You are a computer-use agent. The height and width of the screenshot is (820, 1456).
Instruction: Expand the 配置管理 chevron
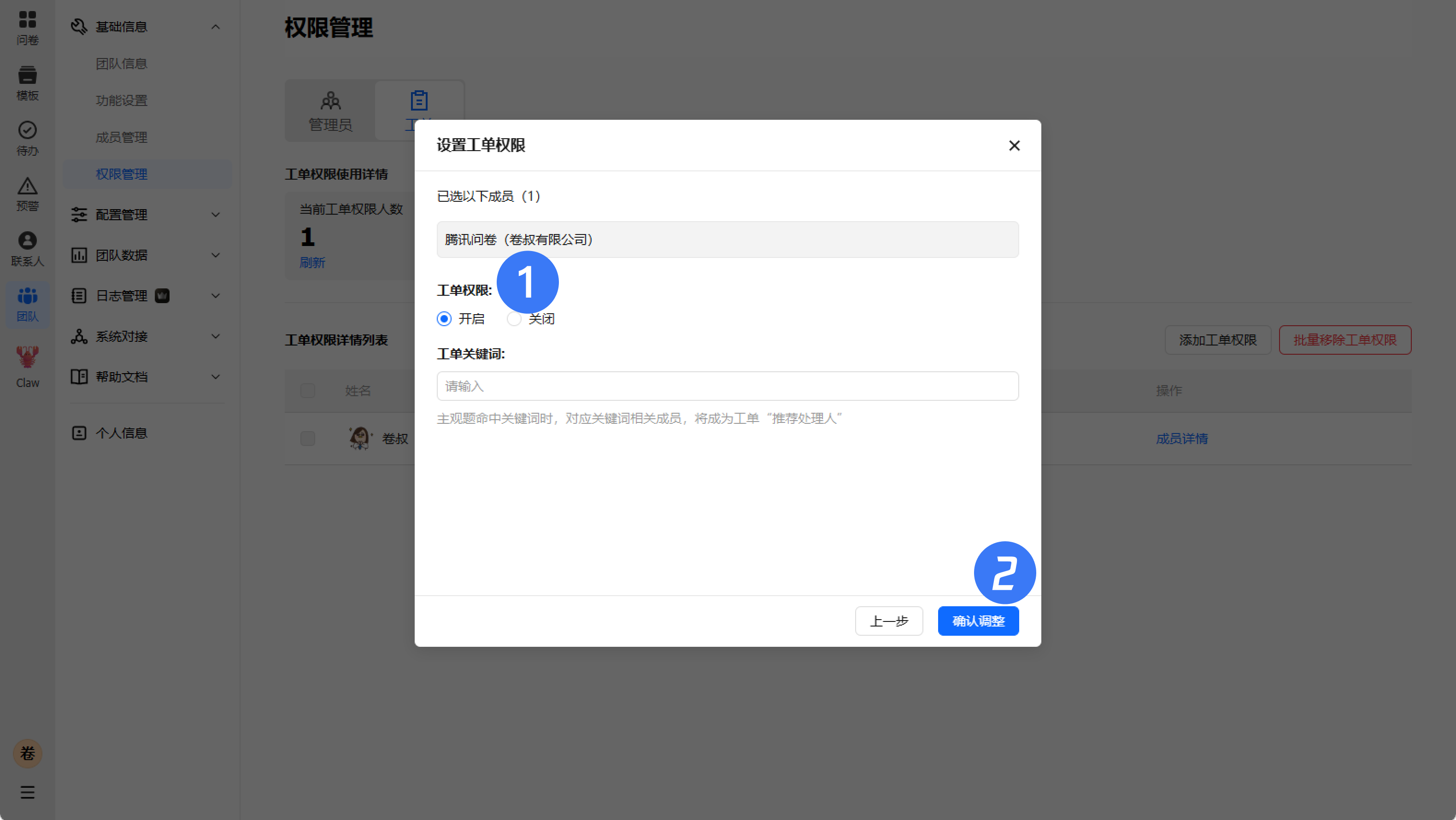tap(215, 215)
